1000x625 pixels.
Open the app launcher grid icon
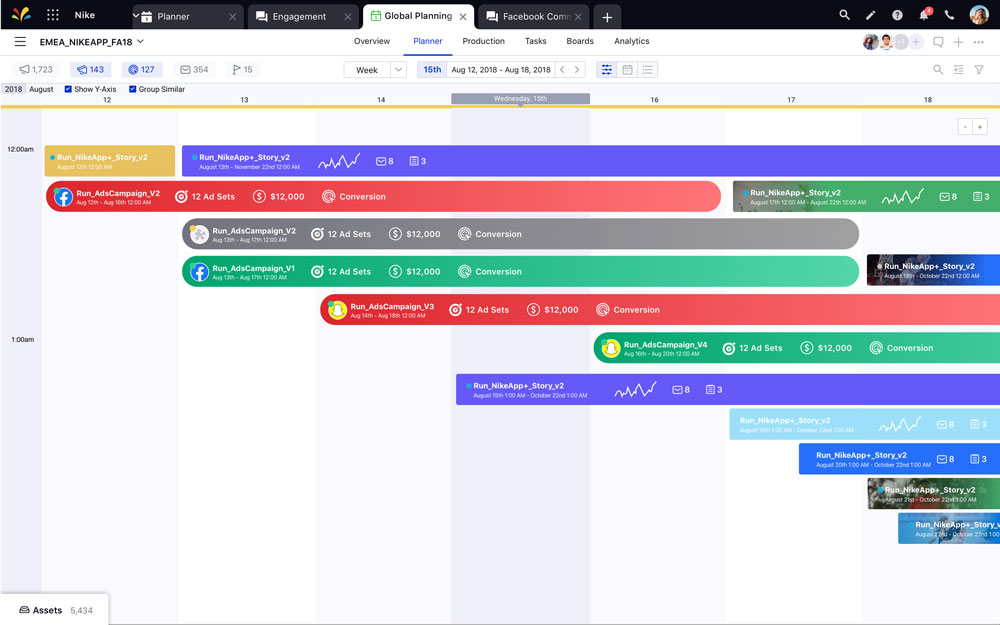(53, 15)
